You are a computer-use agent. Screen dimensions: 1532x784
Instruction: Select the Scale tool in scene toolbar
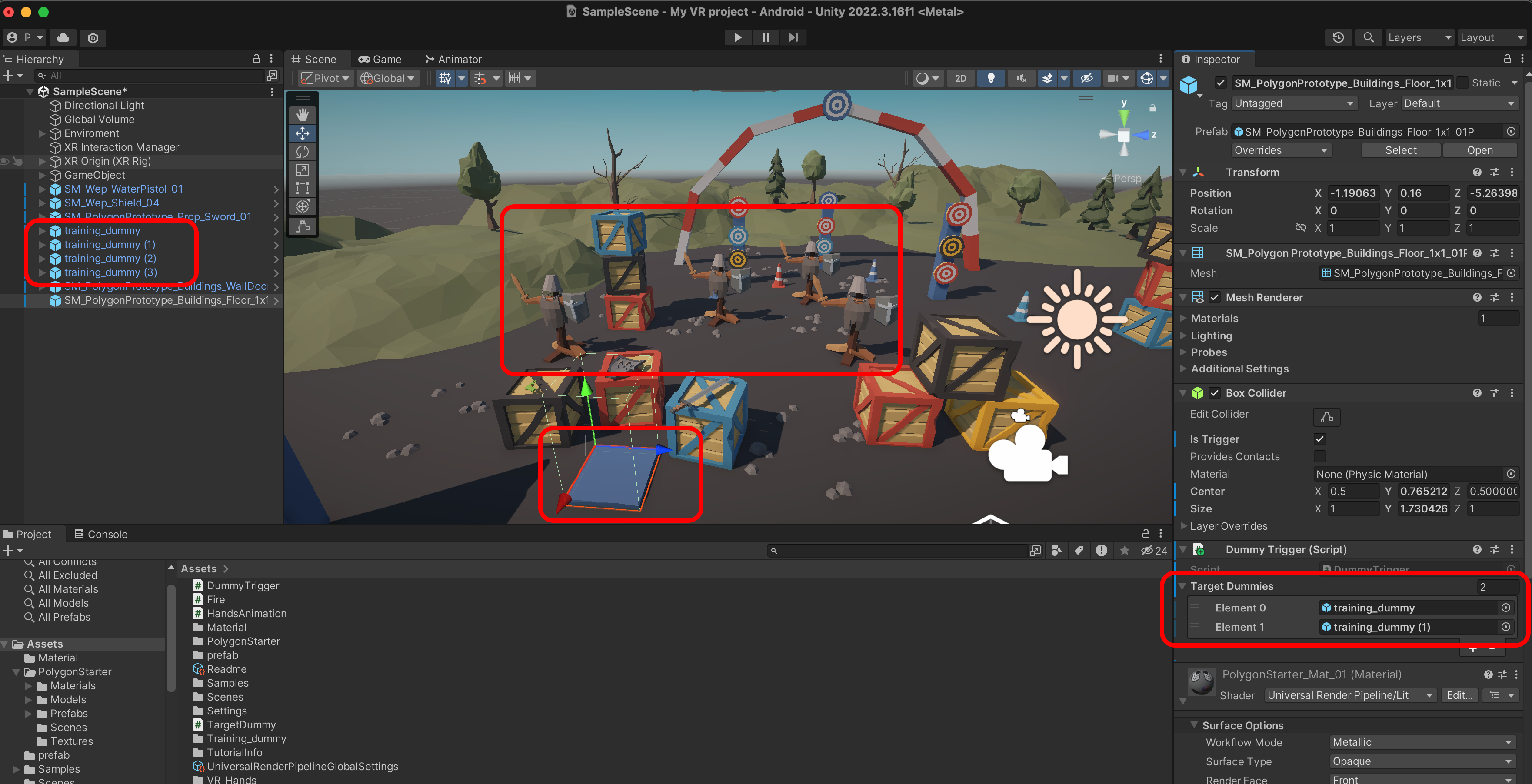(x=302, y=170)
